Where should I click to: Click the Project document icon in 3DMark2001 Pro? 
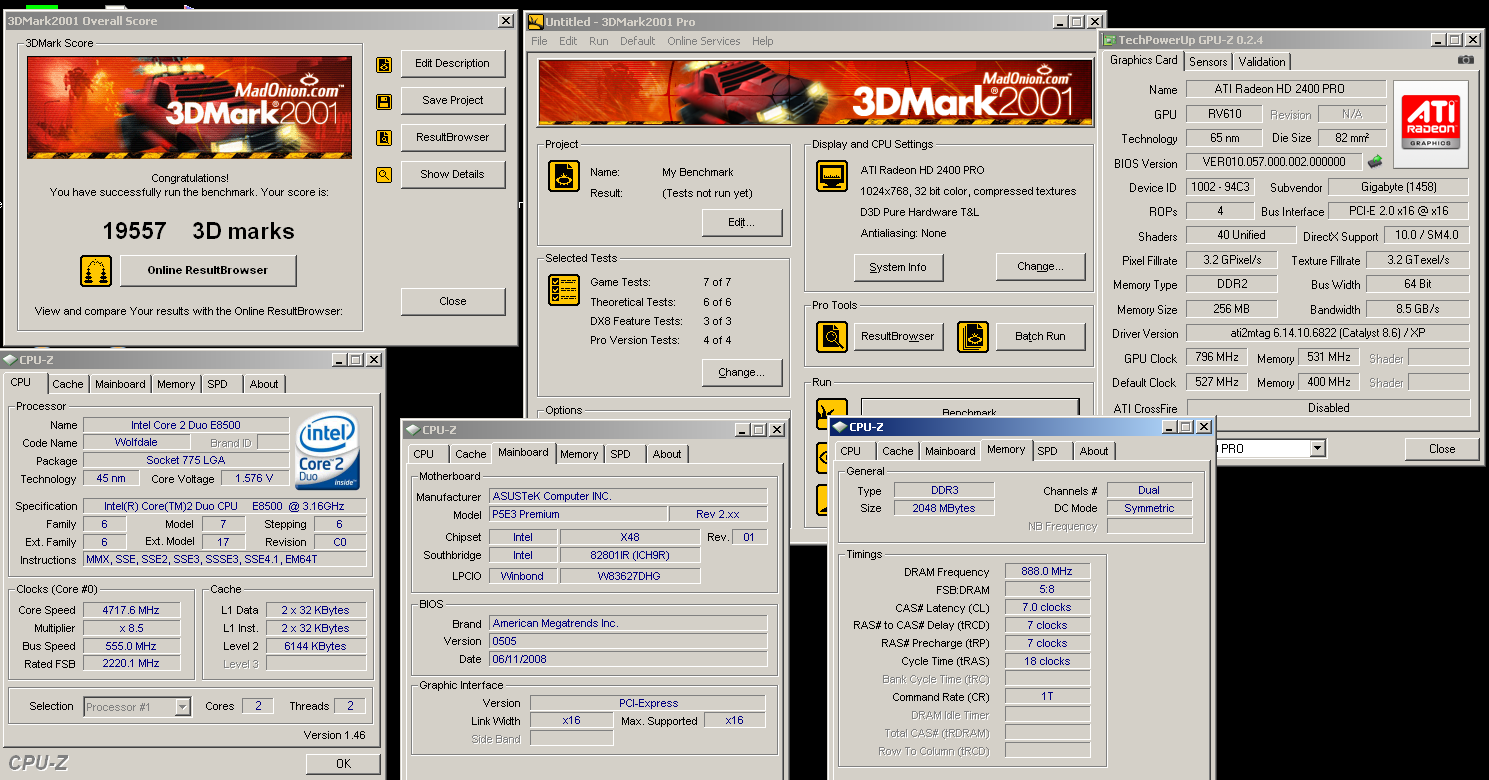coord(564,176)
